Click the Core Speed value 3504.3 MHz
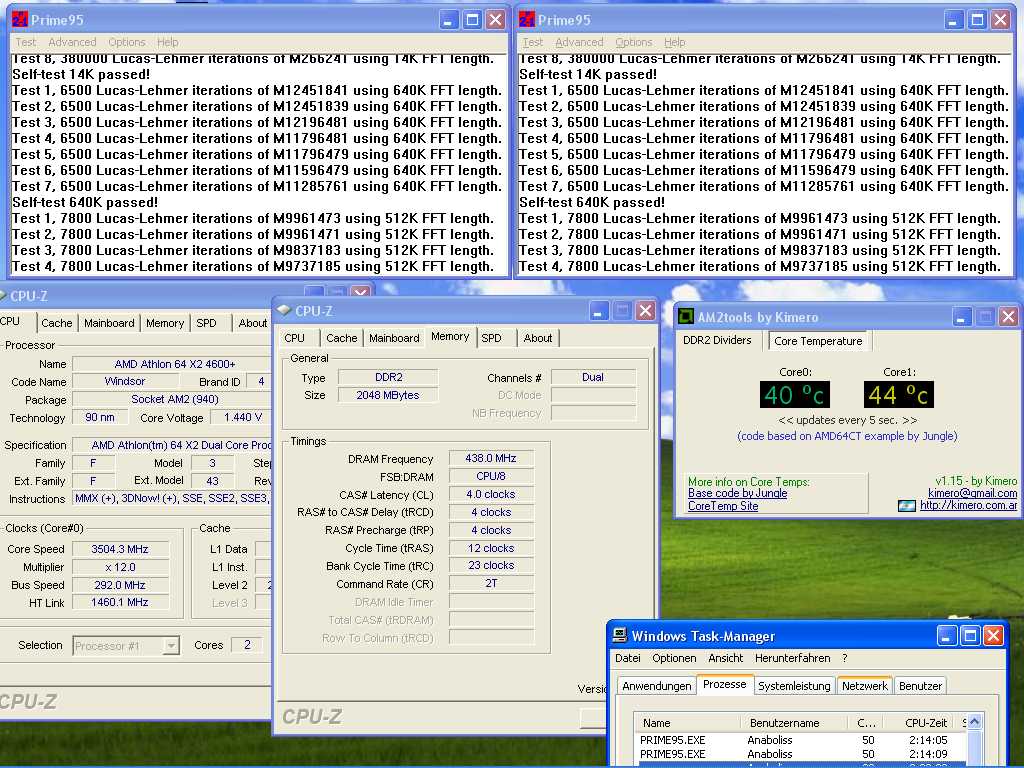Viewport: 1024px width, 768px height. pos(120,549)
